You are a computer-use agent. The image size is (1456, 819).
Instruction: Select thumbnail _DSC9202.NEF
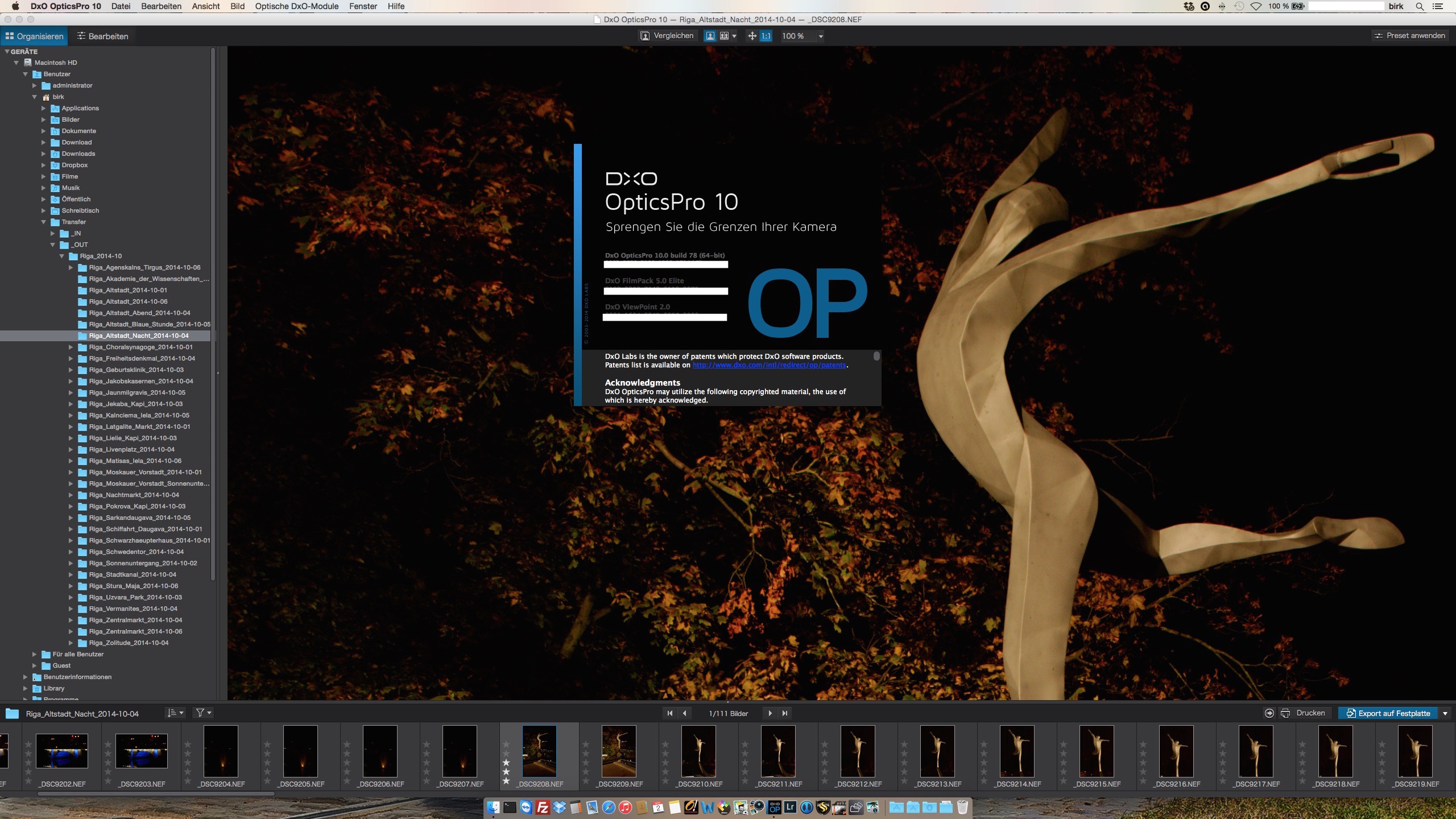(x=62, y=751)
